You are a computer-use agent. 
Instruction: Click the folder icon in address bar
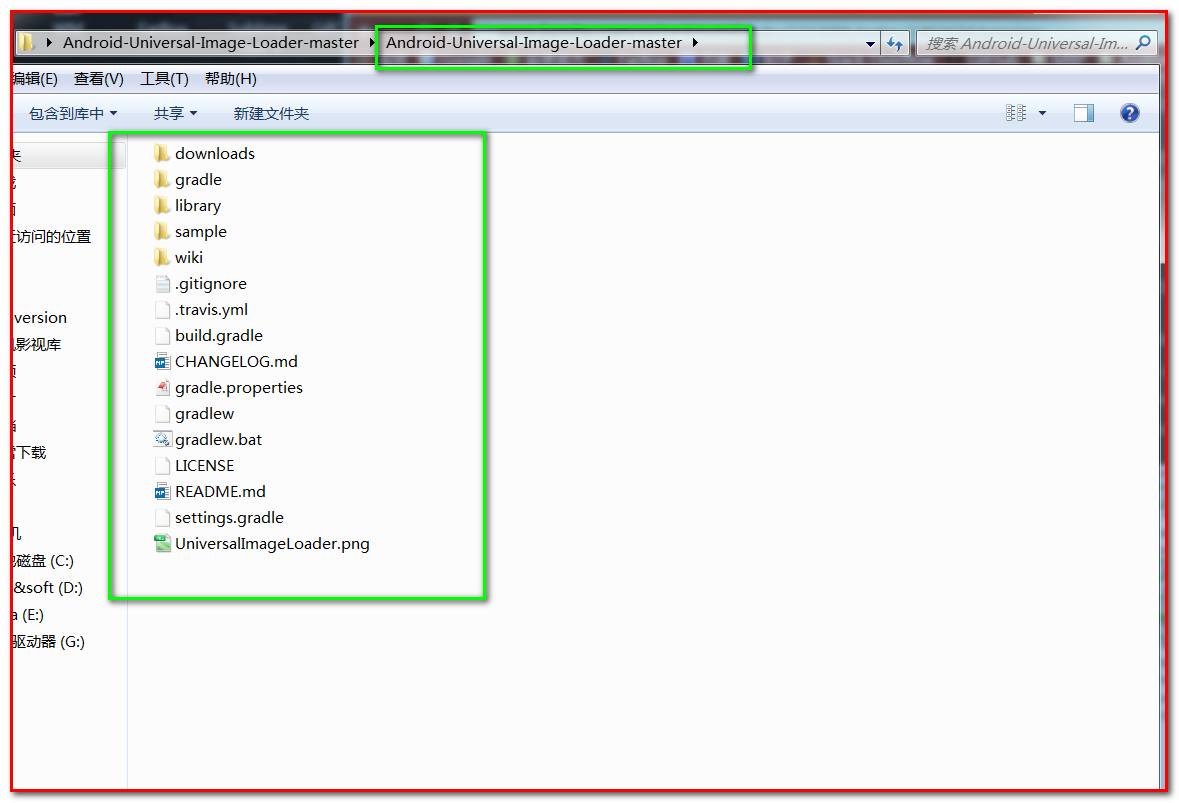26,42
